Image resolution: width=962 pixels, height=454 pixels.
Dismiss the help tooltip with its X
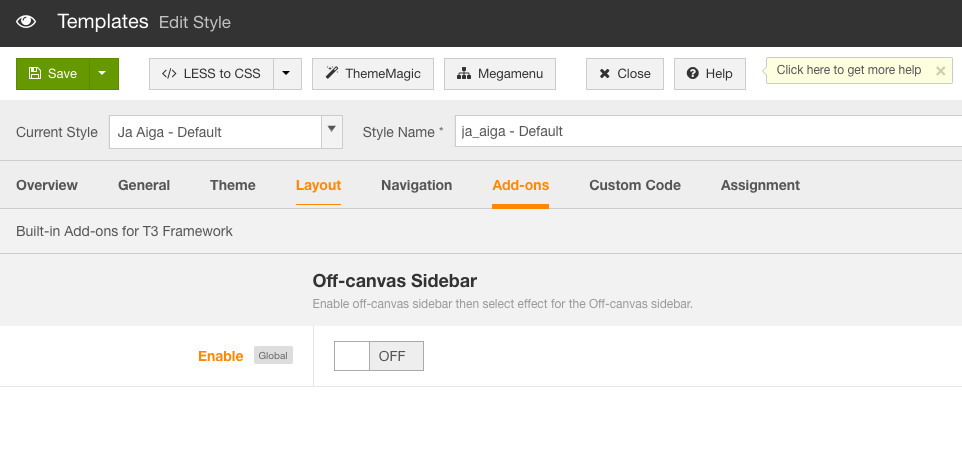click(x=940, y=71)
